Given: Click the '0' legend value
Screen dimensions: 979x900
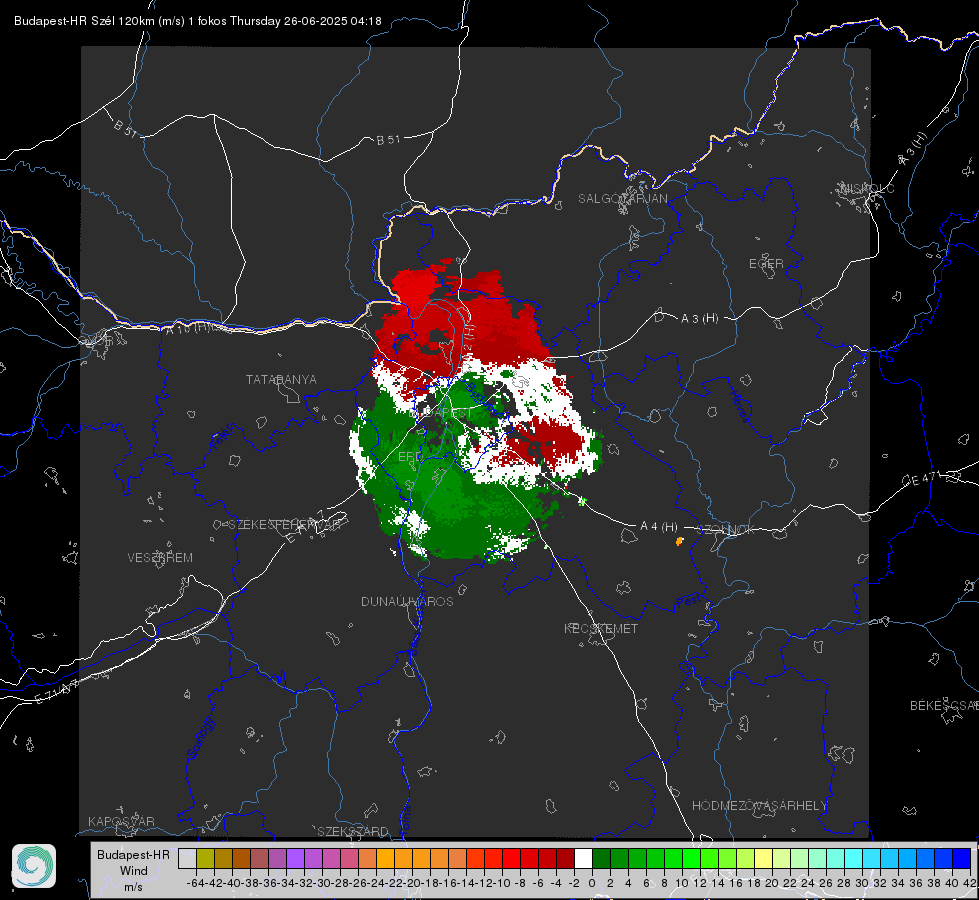Looking at the screenshot, I should coord(592,883).
